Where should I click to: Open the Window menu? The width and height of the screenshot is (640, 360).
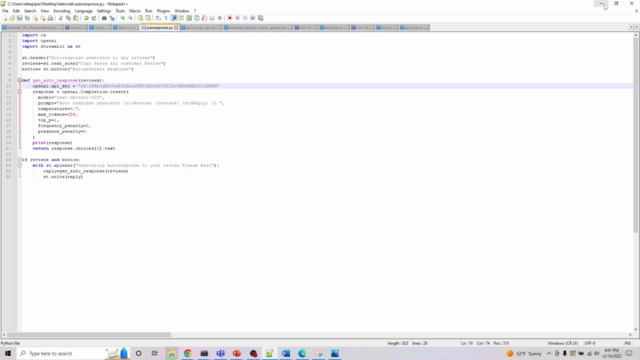click(182, 11)
